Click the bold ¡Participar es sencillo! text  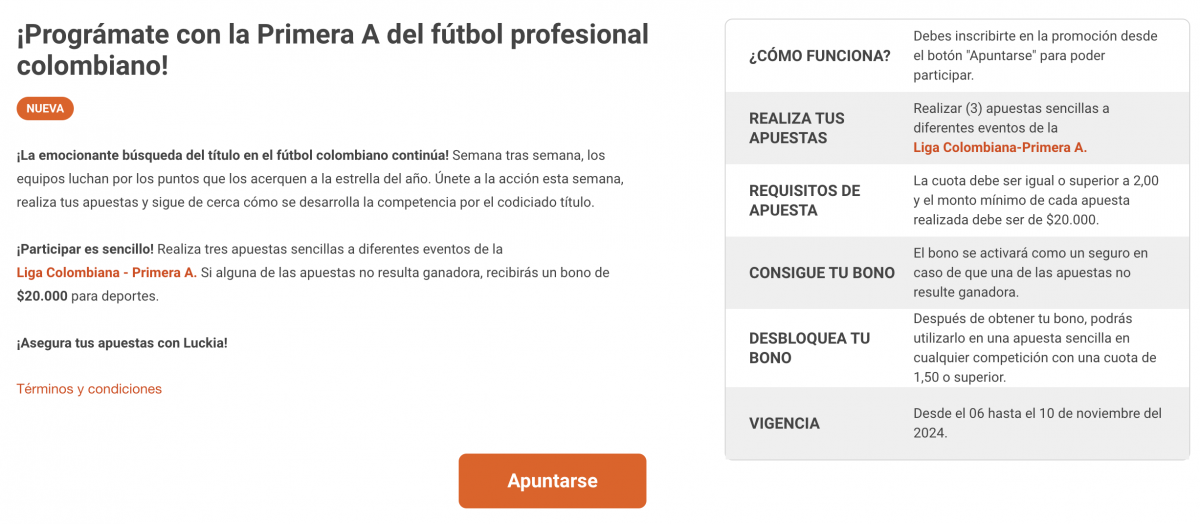(x=85, y=248)
